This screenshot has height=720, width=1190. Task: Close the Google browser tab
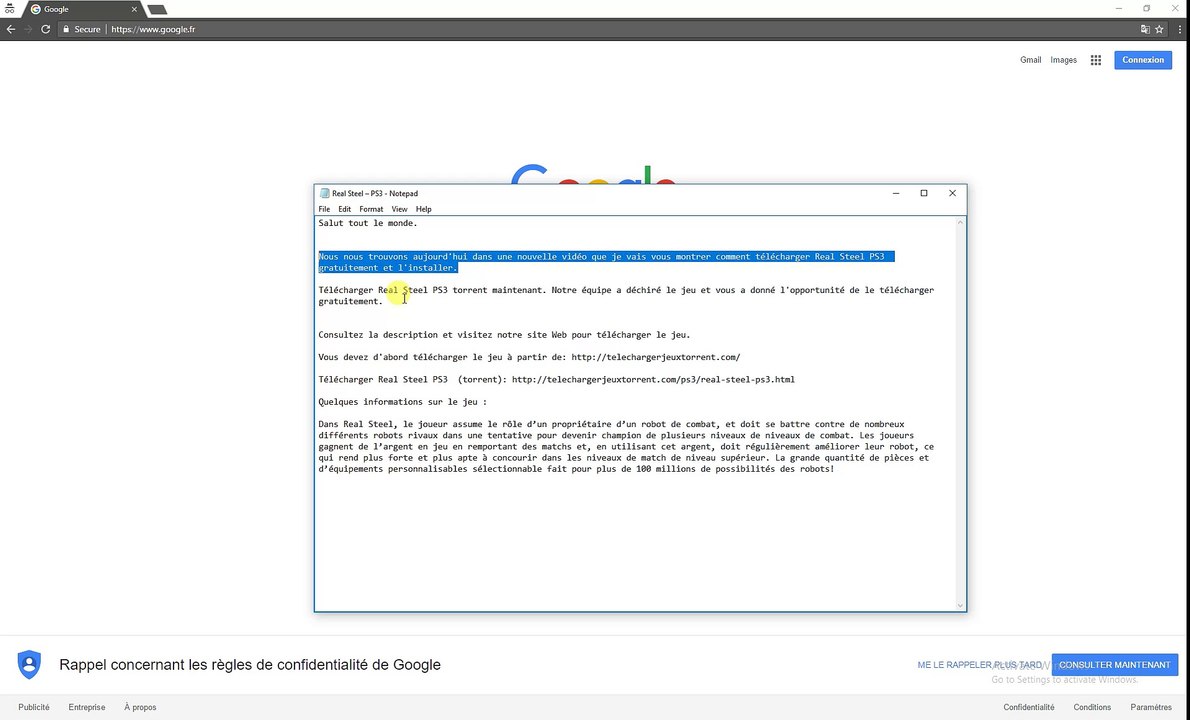134,9
